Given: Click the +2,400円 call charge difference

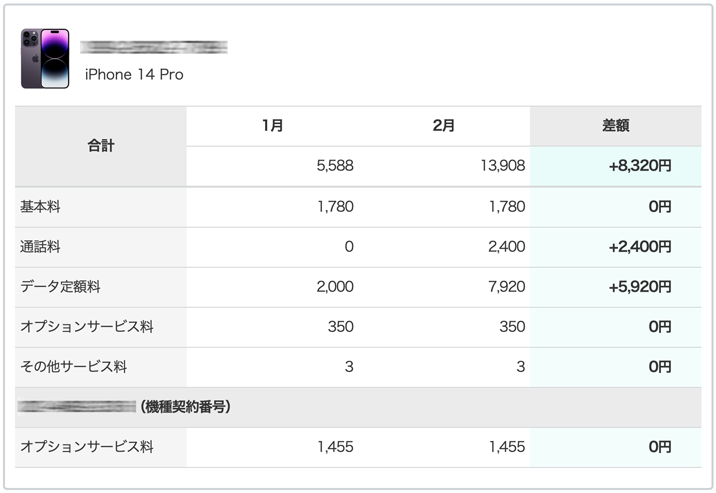Looking at the screenshot, I should click(x=639, y=247).
